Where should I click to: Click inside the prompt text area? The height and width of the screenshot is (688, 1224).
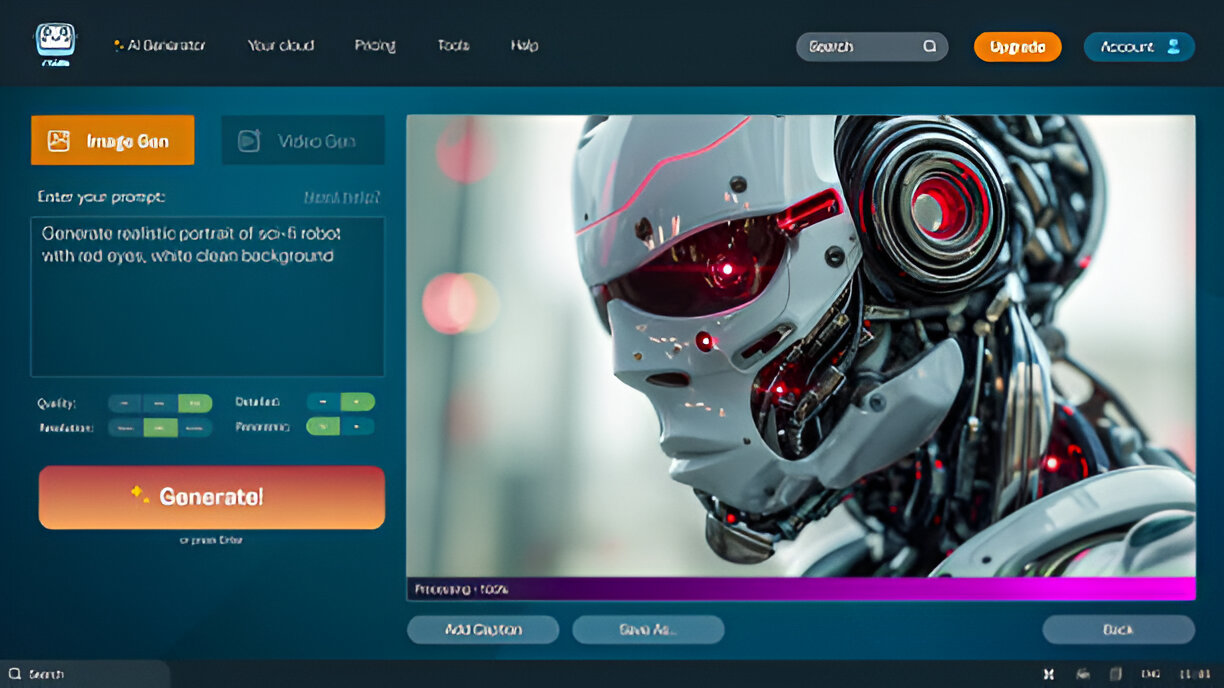tap(208, 296)
